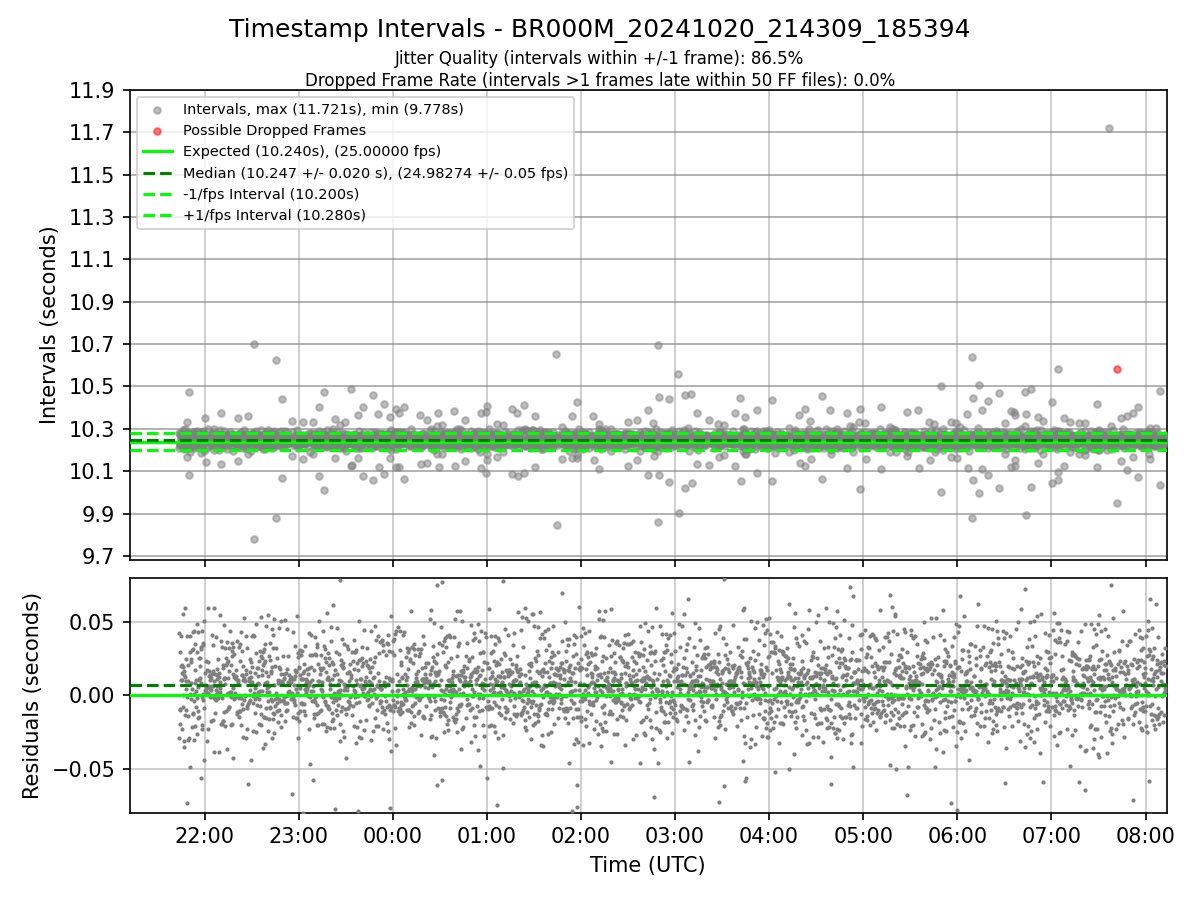
Task: Click the dark green dashed Median line sample
Action: pyautogui.click(x=157, y=173)
